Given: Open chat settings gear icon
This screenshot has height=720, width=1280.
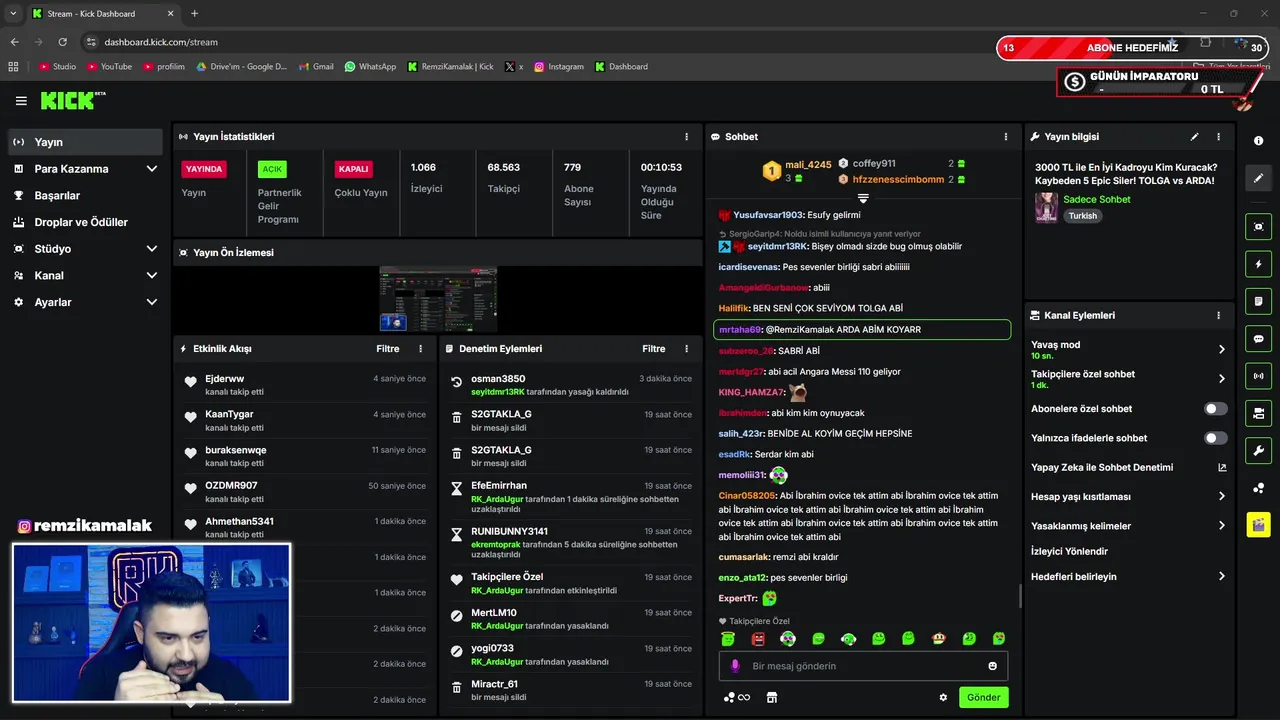Looking at the screenshot, I should pos(943,698).
